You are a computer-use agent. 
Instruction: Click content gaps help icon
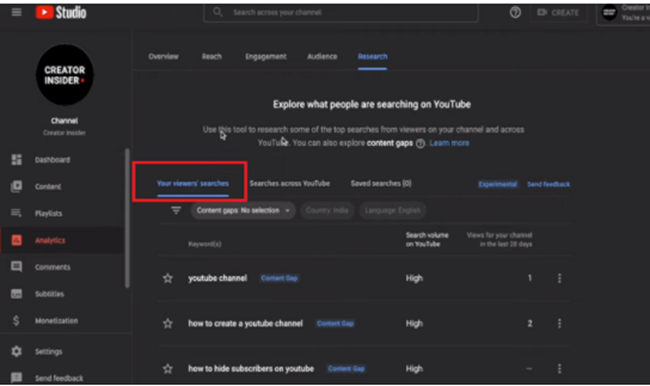click(420, 143)
